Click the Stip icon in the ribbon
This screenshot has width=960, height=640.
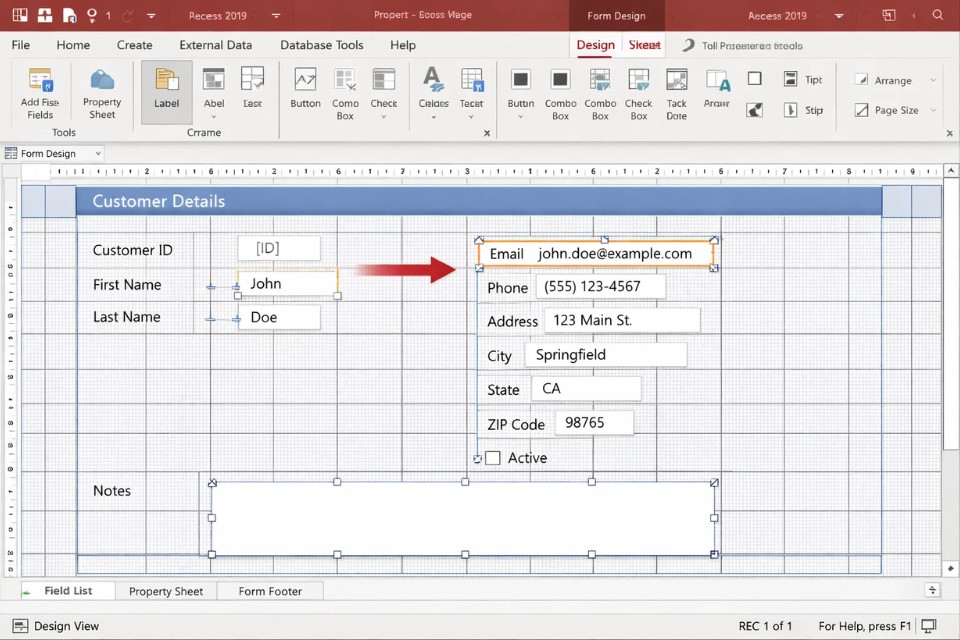point(791,110)
